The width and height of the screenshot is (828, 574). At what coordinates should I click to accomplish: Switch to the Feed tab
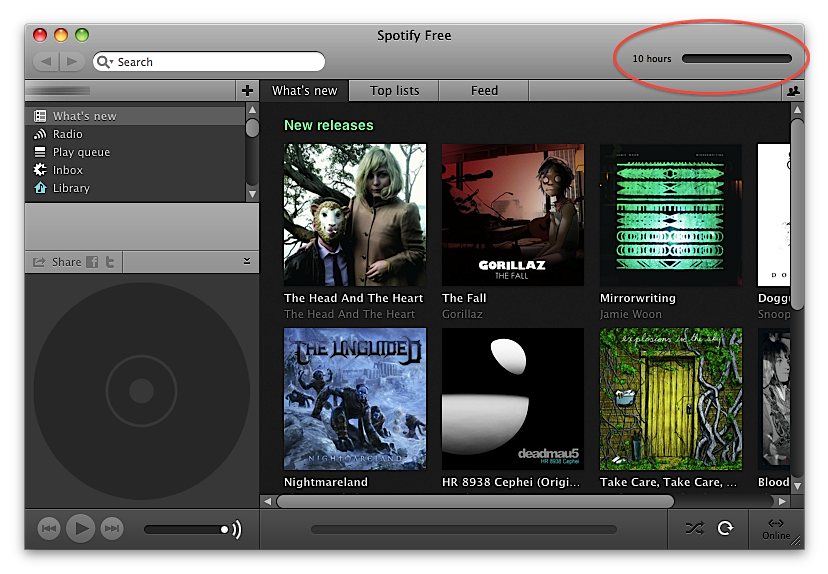click(484, 91)
